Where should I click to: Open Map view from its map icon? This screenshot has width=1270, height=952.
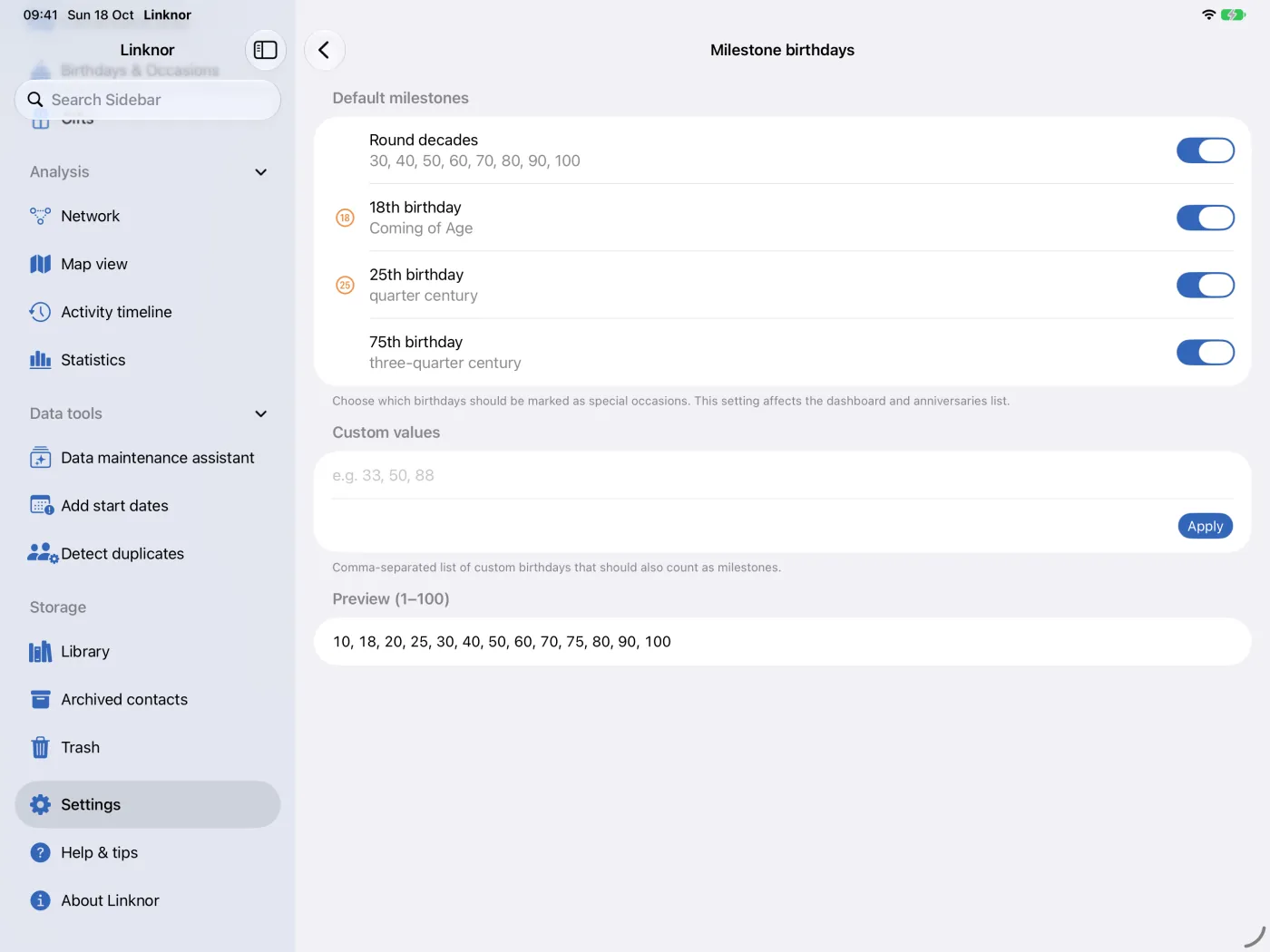coord(40,264)
